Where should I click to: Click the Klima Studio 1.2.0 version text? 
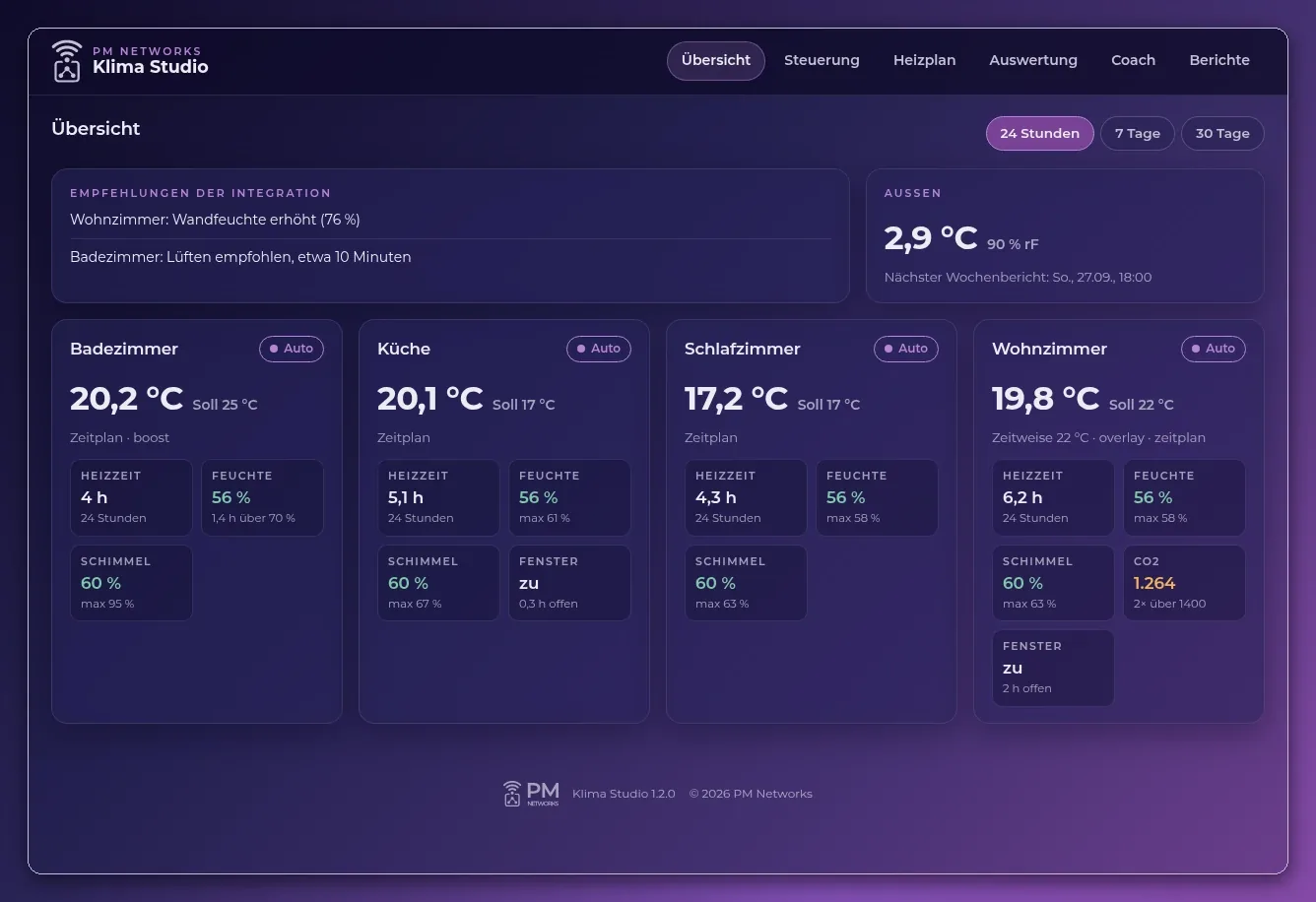pyautogui.click(x=624, y=794)
